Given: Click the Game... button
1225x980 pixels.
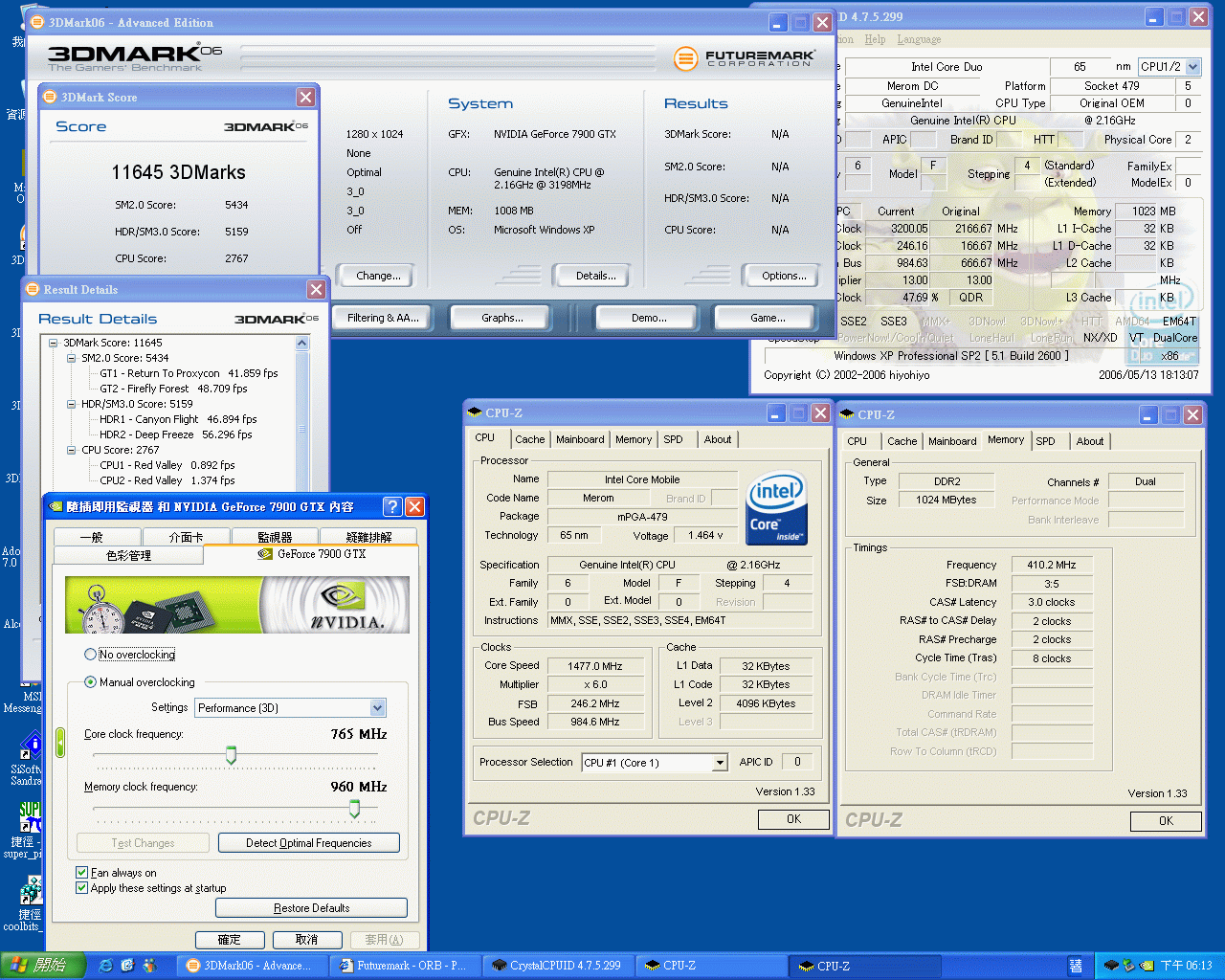Looking at the screenshot, I should pos(768,318).
